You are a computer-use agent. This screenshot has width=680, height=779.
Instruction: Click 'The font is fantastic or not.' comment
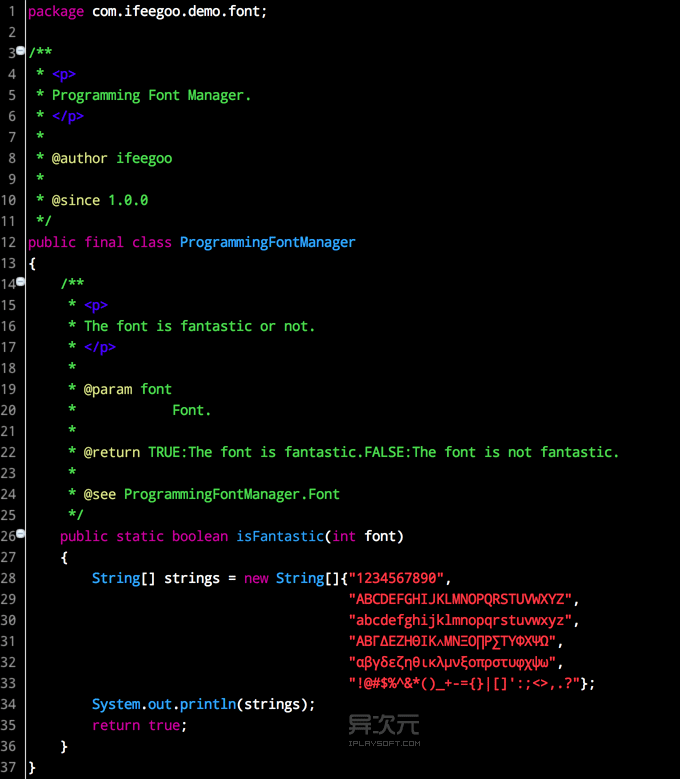[x=199, y=326]
